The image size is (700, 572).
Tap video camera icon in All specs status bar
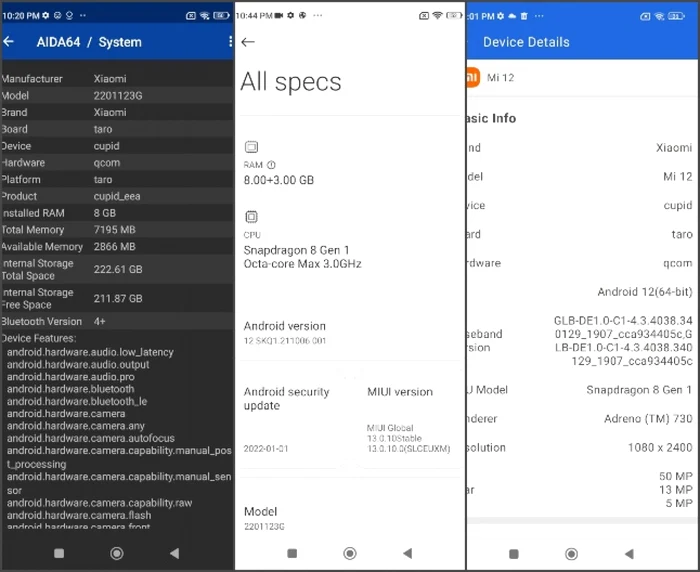point(279,16)
